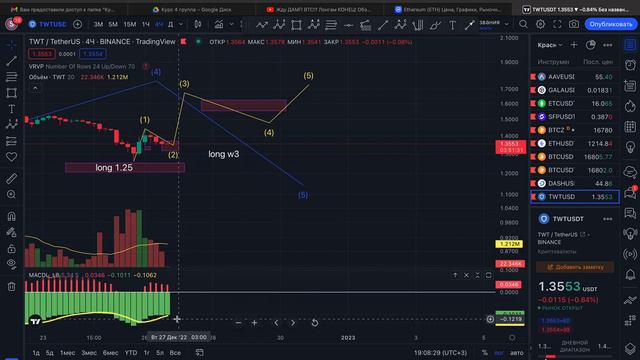Take a chart snapshot with camera icon
Screen dimensions: 640x360
pos(574,24)
